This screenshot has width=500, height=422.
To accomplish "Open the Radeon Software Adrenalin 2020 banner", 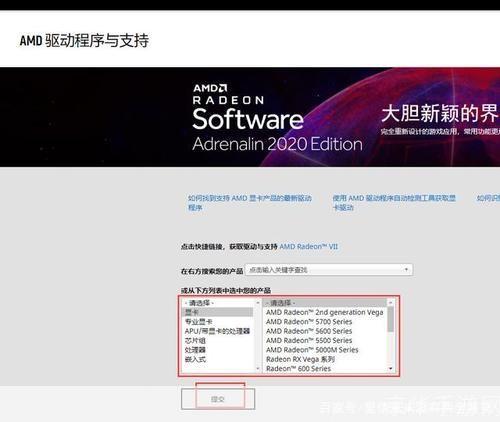I will tap(250, 117).
